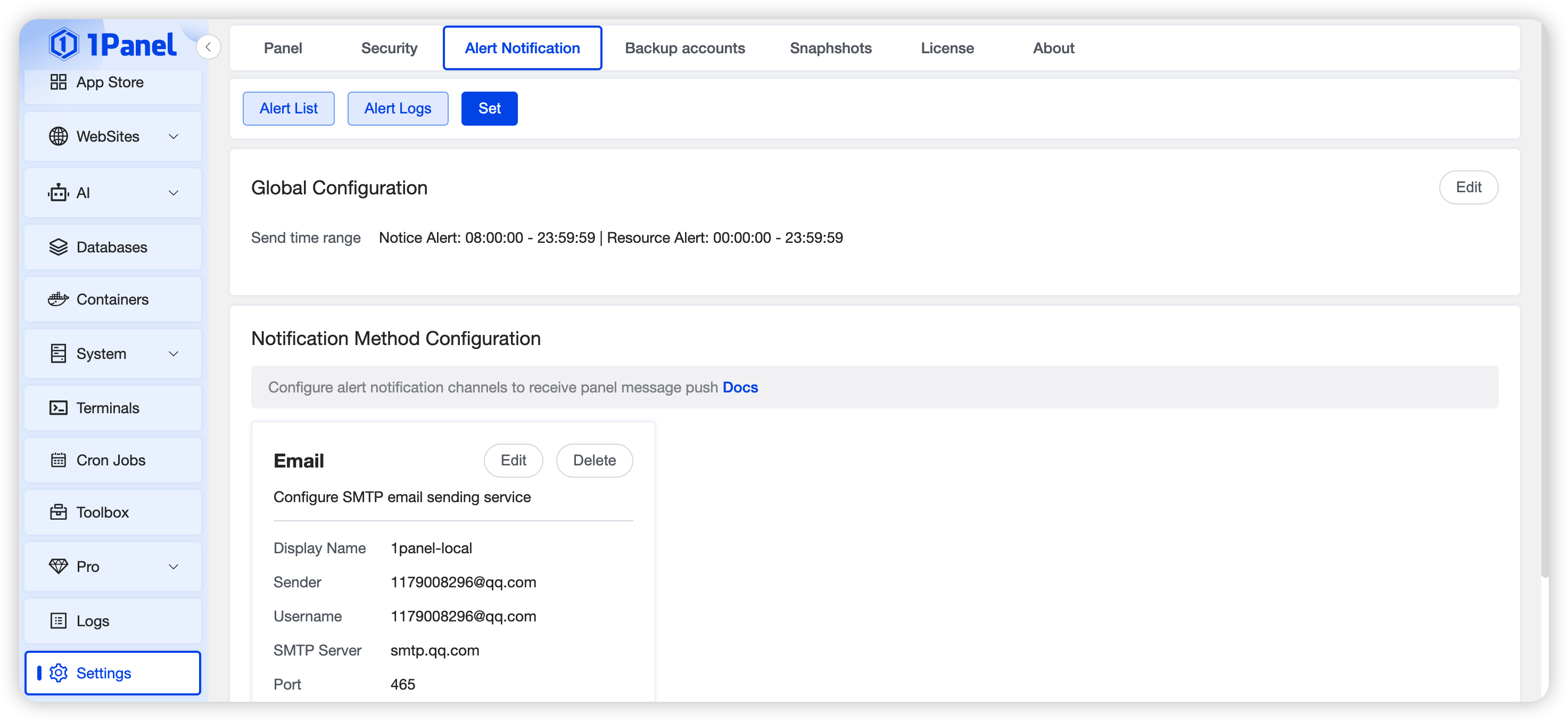The width and height of the screenshot is (1568, 721).
Task: Delete the Email notification method
Action: (594, 461)
